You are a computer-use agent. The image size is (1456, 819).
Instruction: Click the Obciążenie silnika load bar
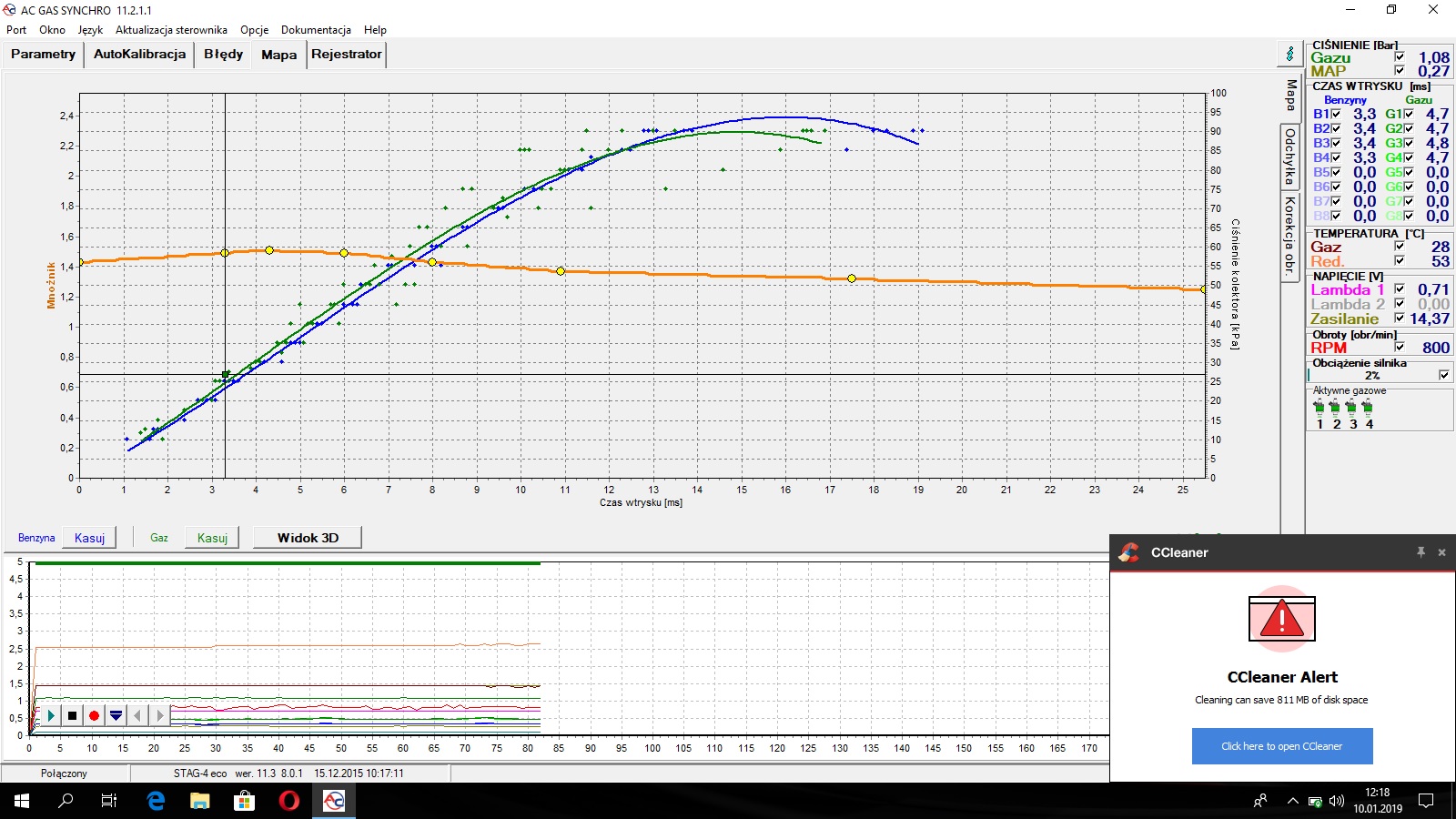pos(1372,375)
